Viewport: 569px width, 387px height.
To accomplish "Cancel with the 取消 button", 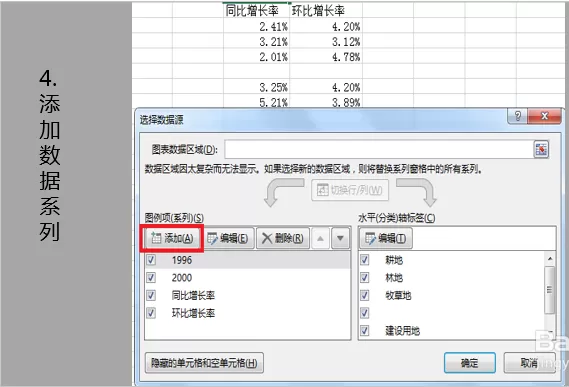I will click(x=529, y=363).
